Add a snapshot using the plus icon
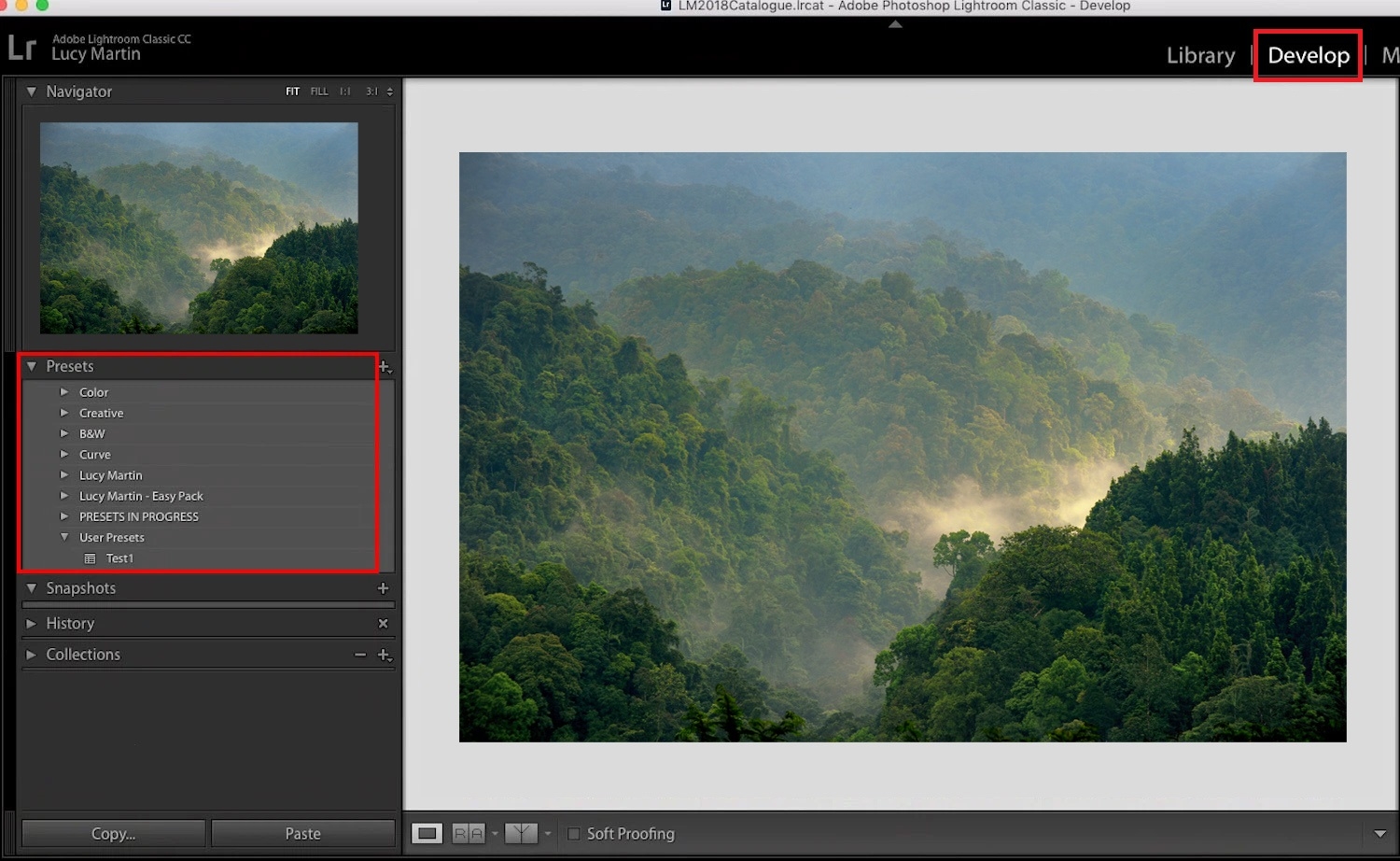This screenshot has width=1400, height=861. tap(383, 588)
